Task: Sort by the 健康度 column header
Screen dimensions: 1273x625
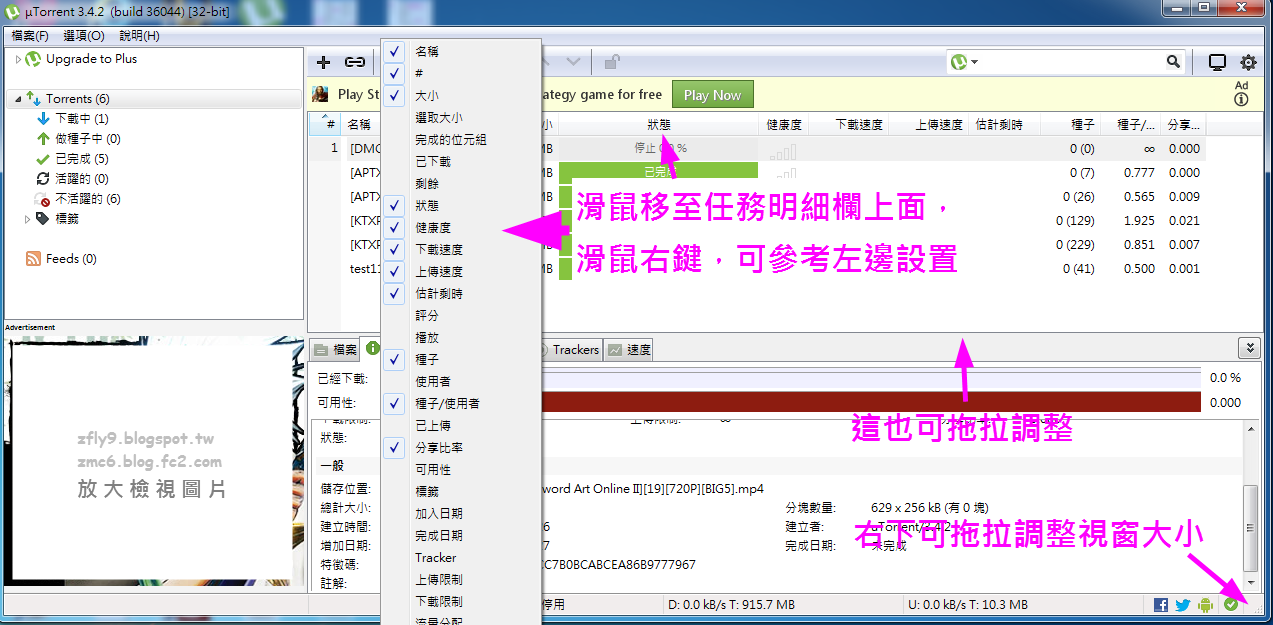Action: [x=784, y=125]
